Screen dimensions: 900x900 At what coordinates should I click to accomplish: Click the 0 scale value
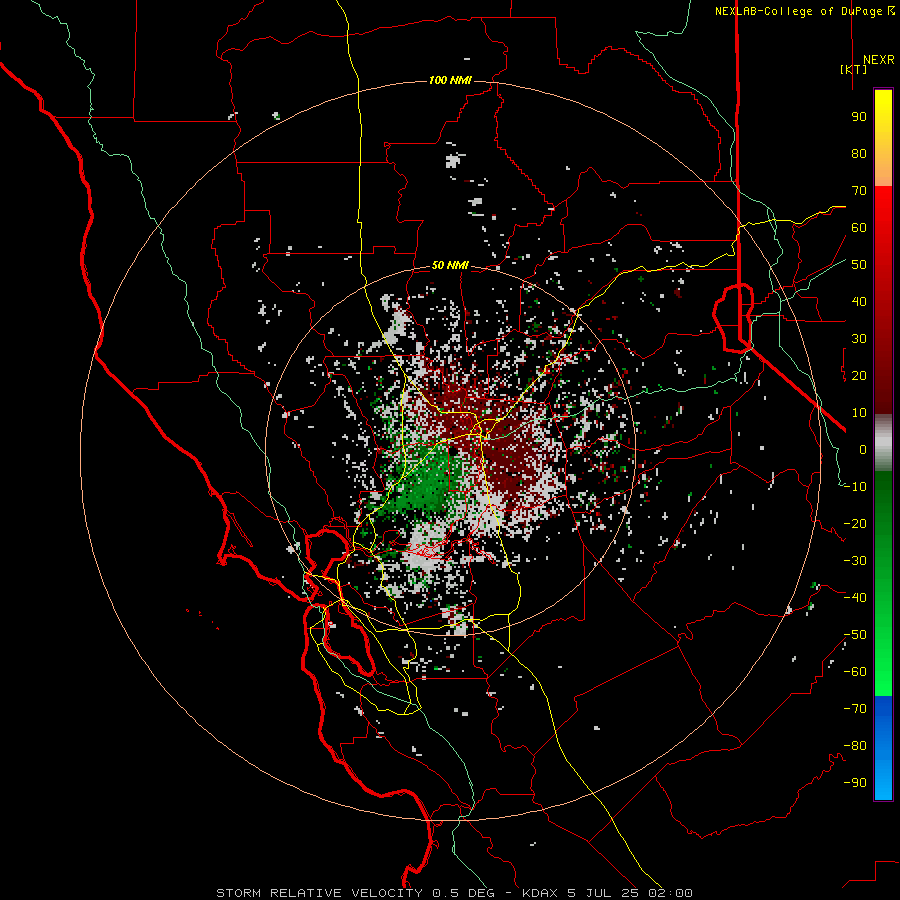tap(863, 449)
